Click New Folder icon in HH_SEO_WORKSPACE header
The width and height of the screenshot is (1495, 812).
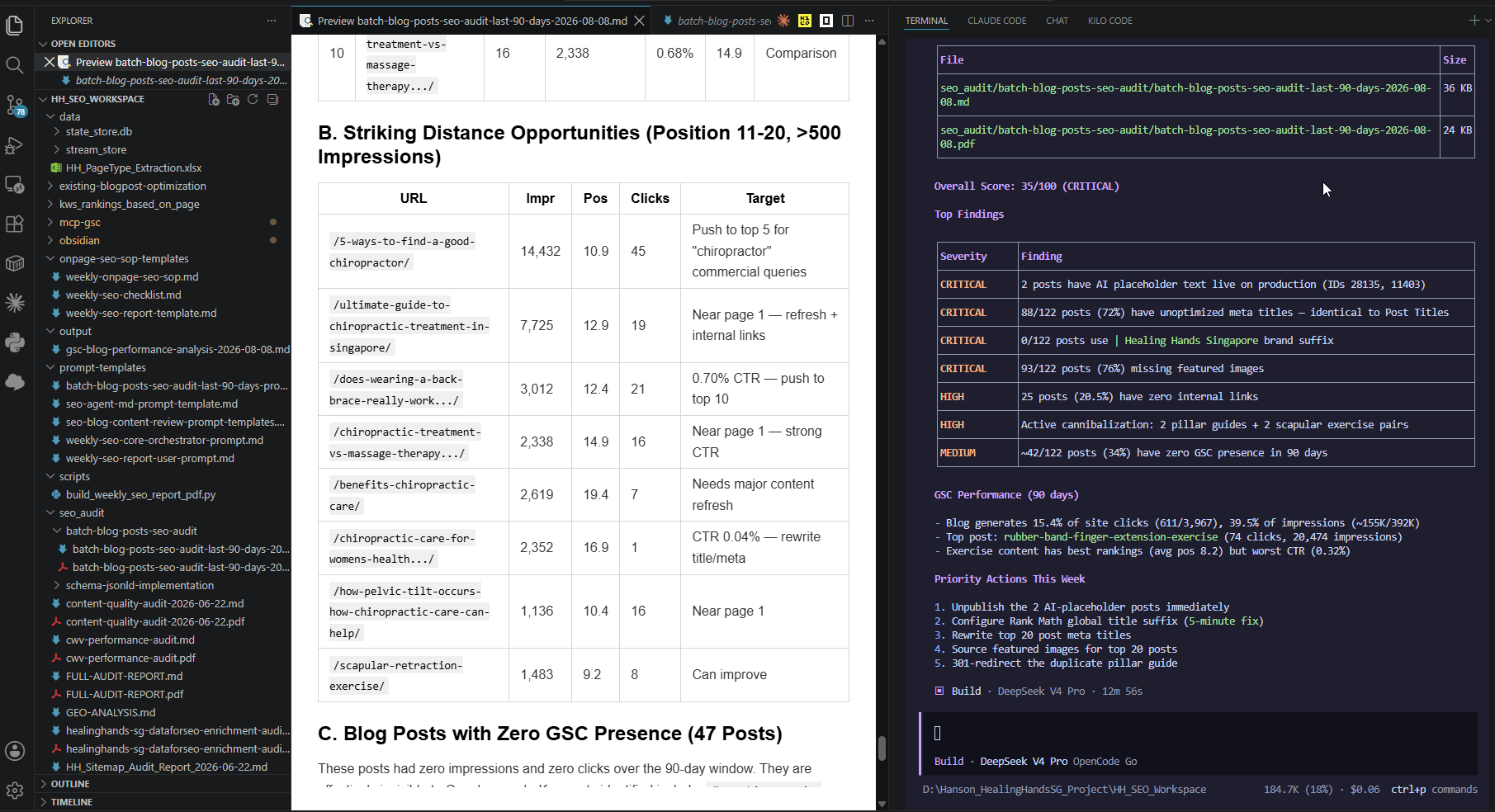[x=233, y=99]
